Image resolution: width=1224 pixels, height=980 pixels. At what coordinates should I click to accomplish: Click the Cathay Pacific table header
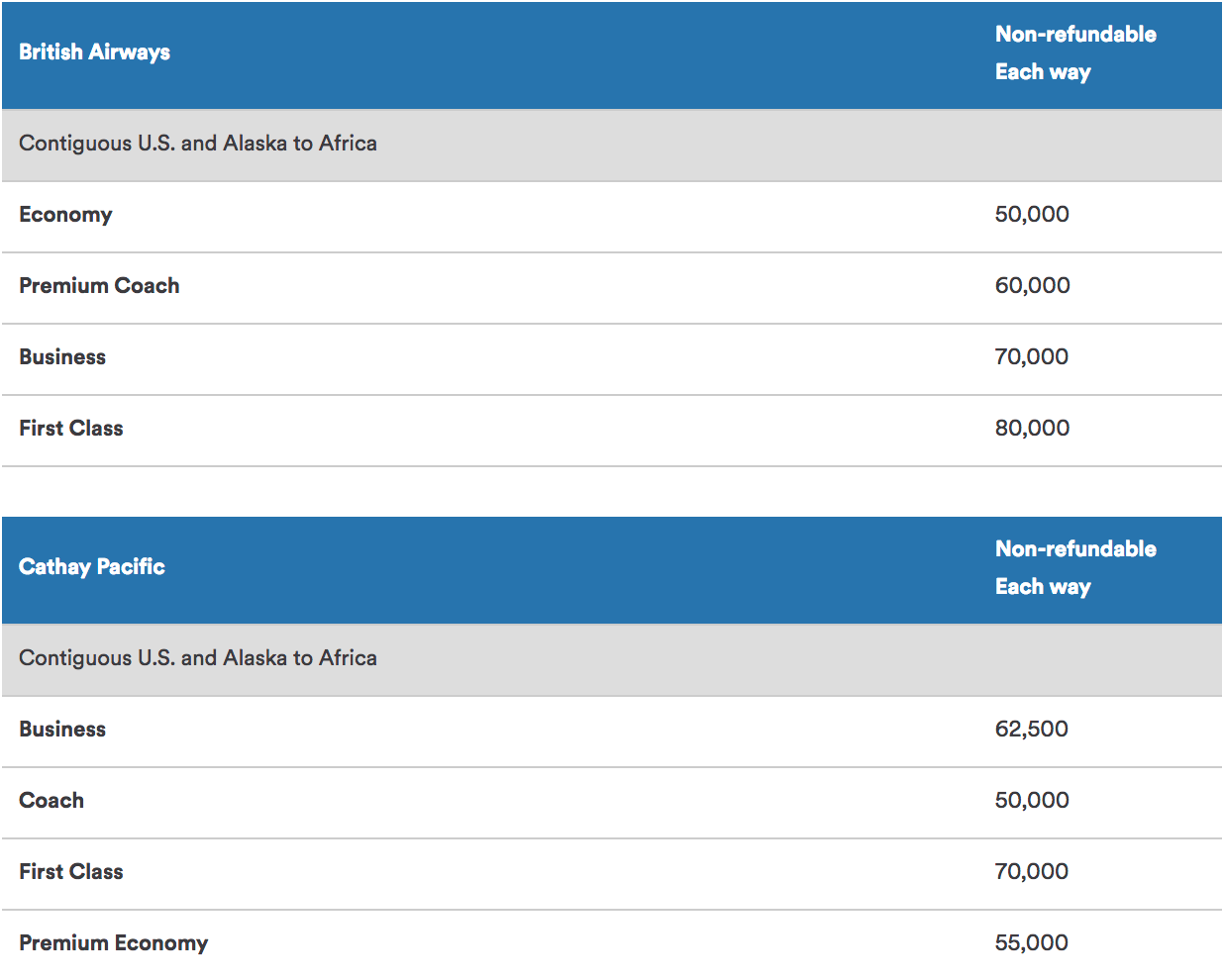click(x=92, y=567)
